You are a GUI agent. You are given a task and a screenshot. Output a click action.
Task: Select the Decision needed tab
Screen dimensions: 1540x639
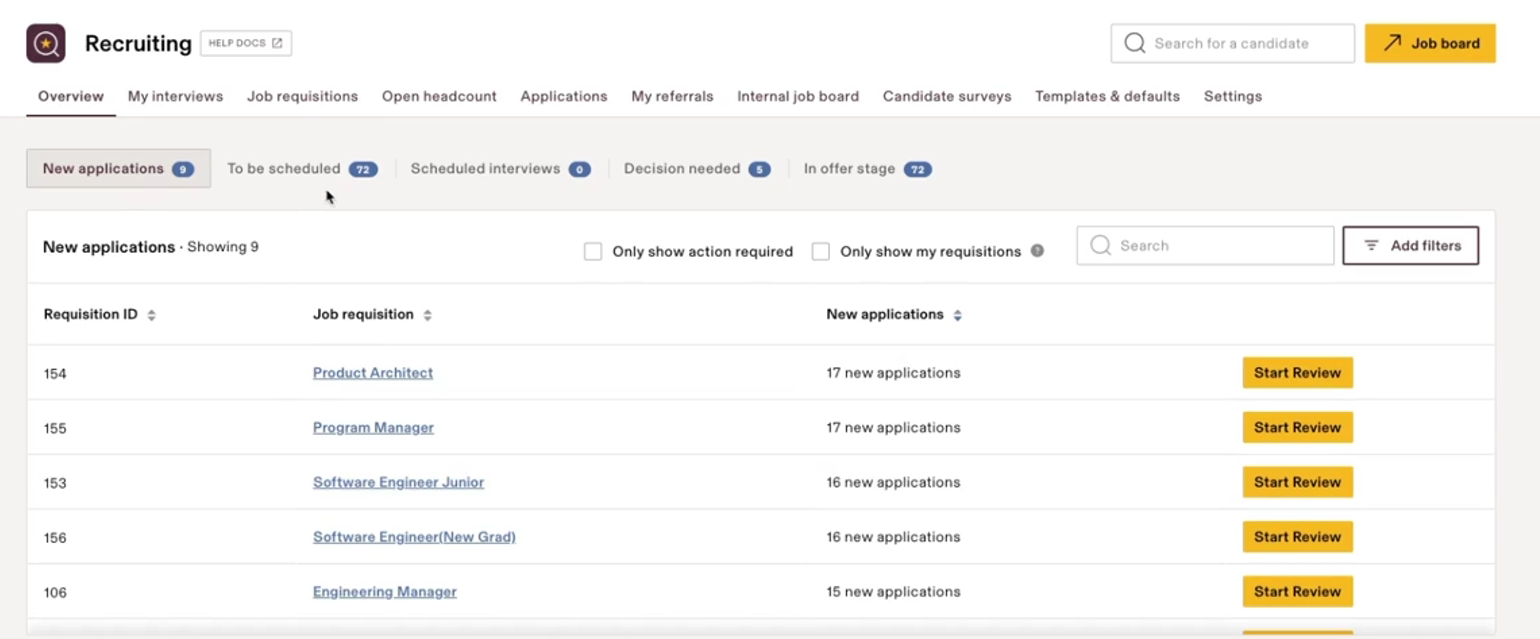pyautogui.click(x=696, y=169)
